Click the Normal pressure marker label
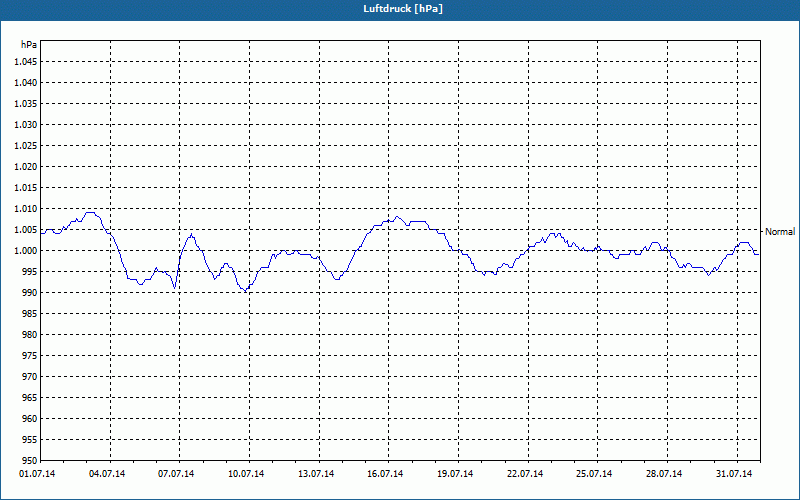The image size is (800, 500). coord(780,232)
